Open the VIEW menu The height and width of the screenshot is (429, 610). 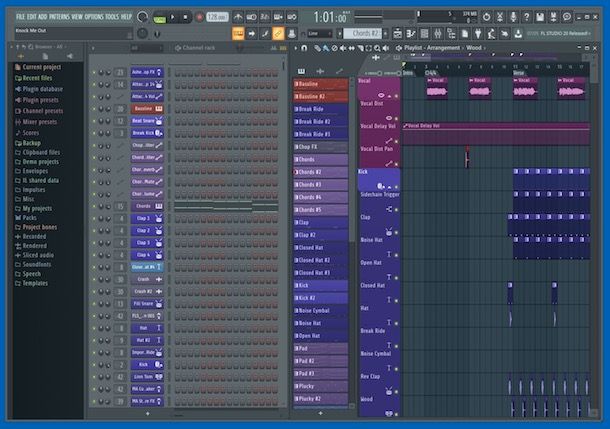pos(77,17)
